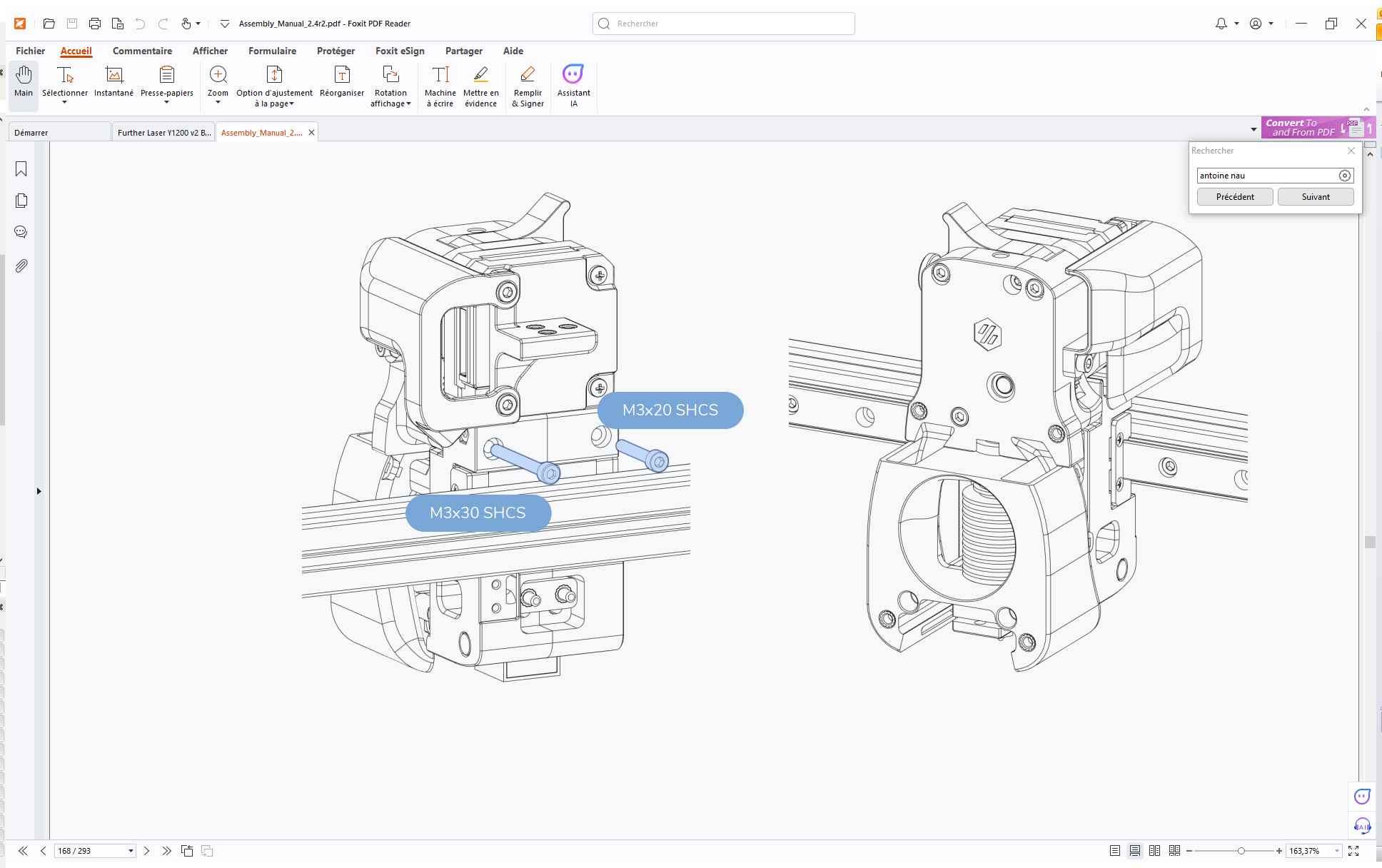Switch to continuous page view
Image resolution: width=1382 pixels, height=868 pixels.
(1135, 851)
